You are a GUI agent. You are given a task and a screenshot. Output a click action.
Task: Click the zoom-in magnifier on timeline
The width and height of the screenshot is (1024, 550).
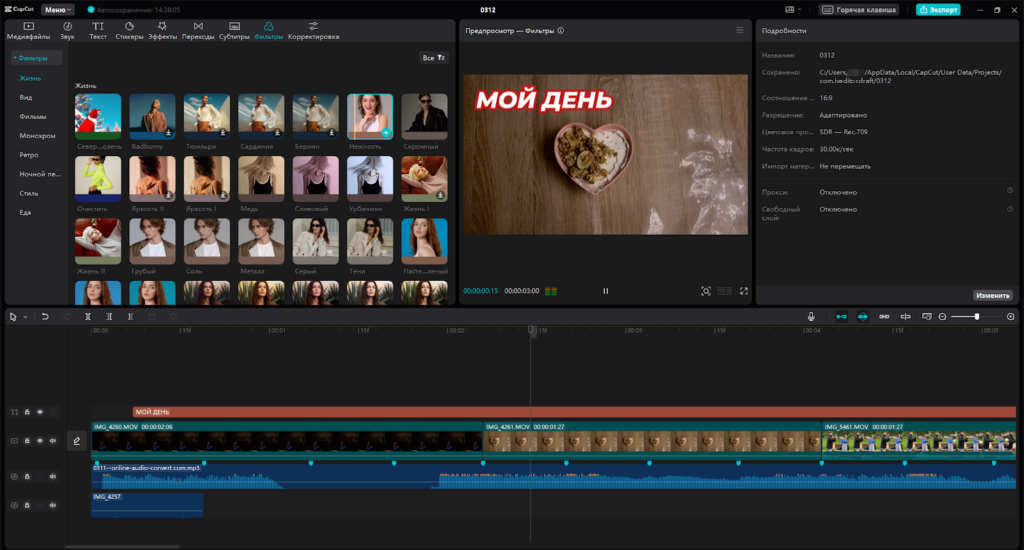(1010, 316)
